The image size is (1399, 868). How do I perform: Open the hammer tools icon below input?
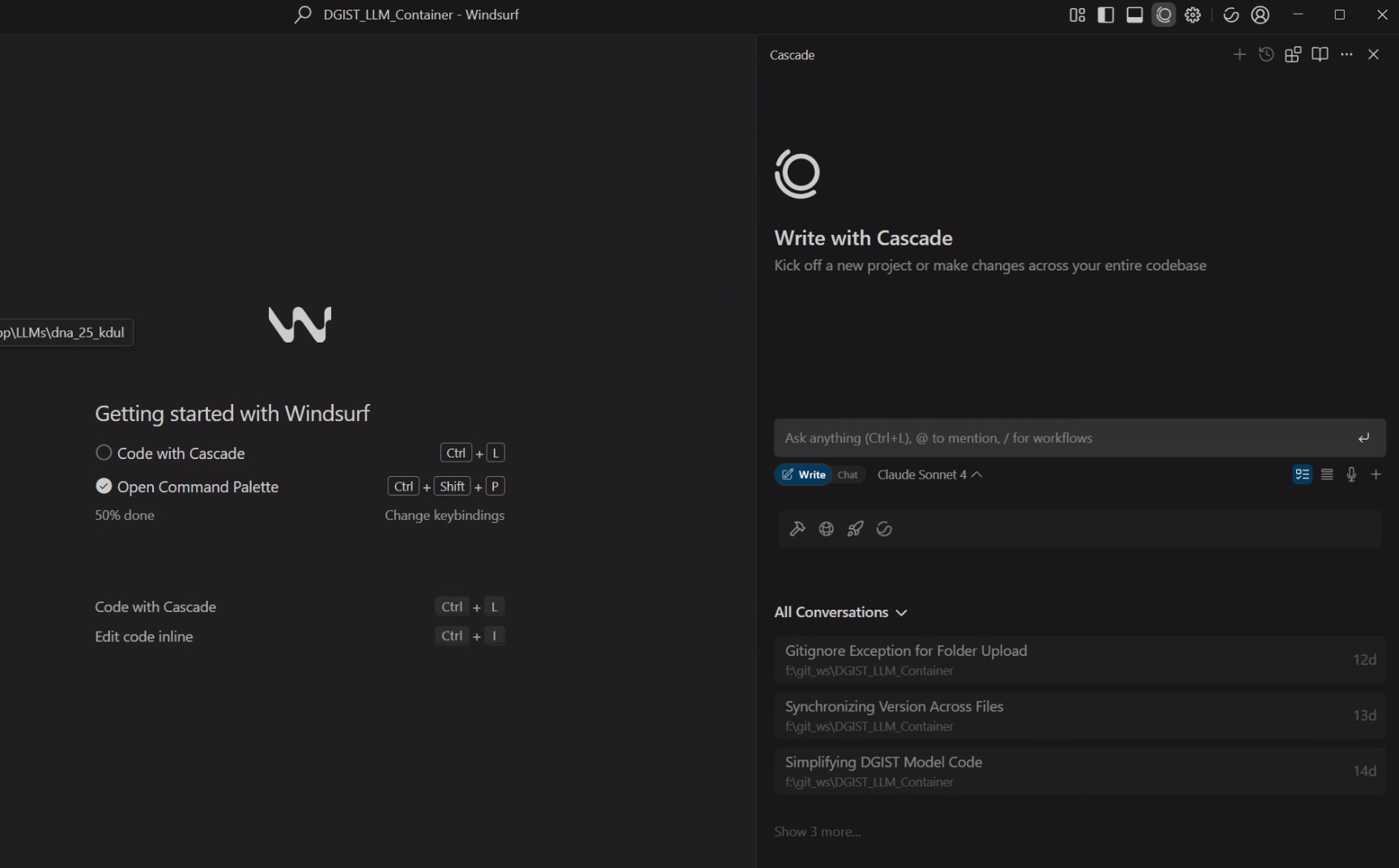click(797, 529)
